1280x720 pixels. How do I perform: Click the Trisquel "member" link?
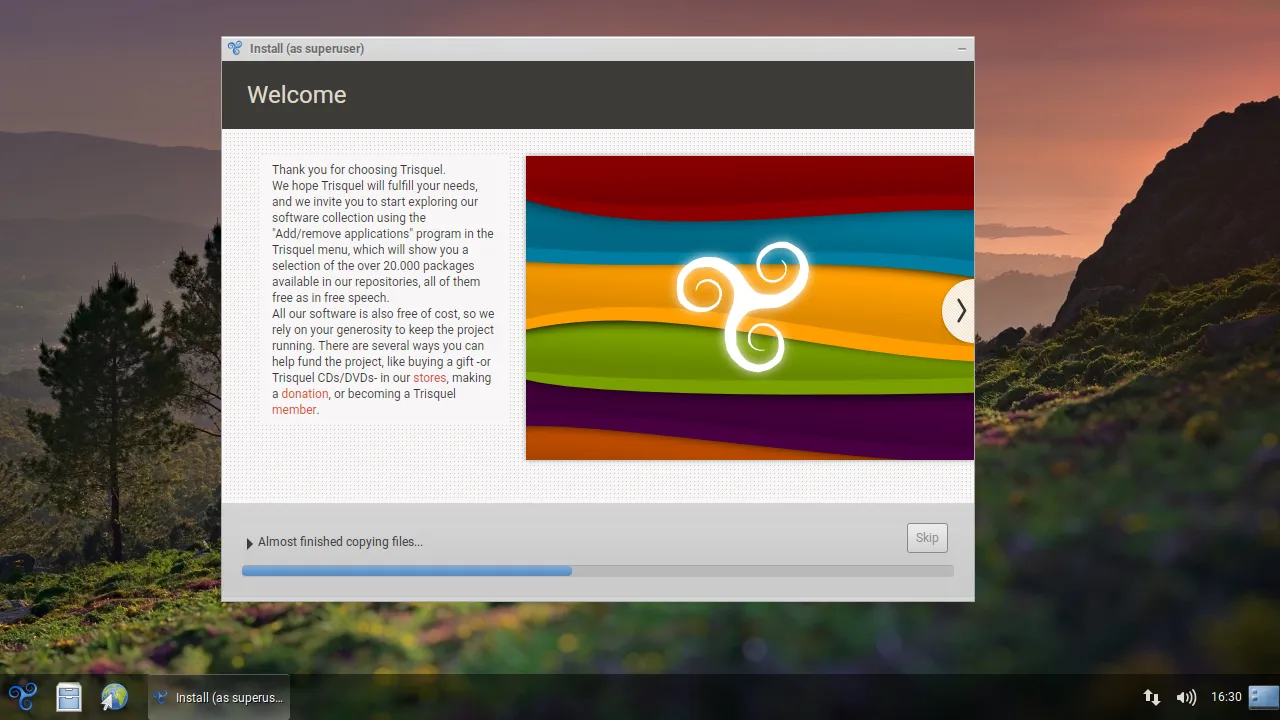[293, 410]
